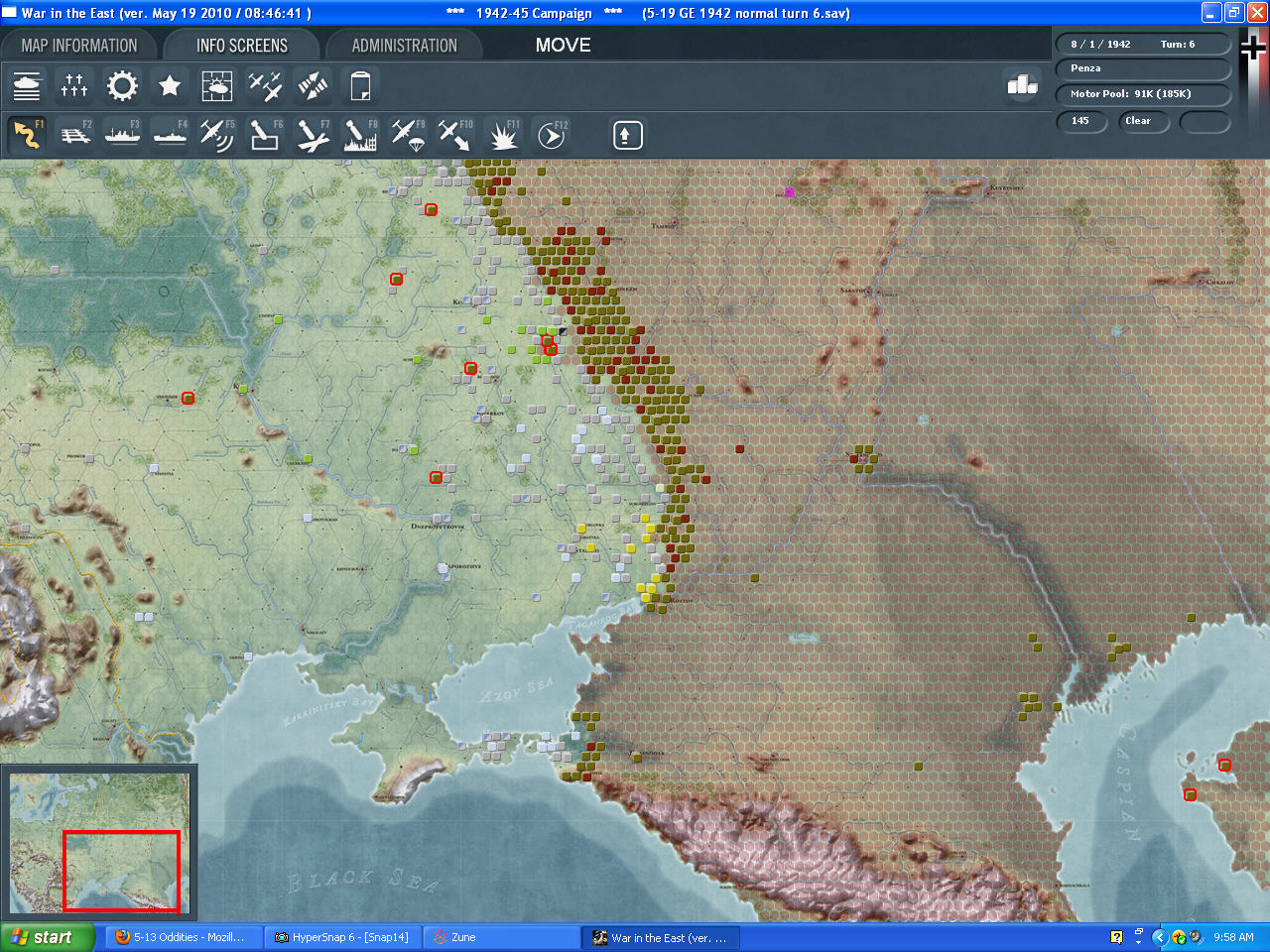Switch to the HyperSnap 6 taskbar window
Image resolution: width=1270 pixels, height=952 pixels.
[x=343, y=937]
